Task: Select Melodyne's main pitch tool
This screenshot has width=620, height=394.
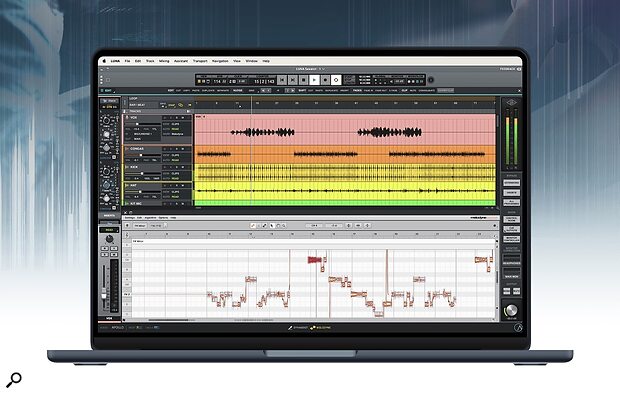Action: click(253, 225)
